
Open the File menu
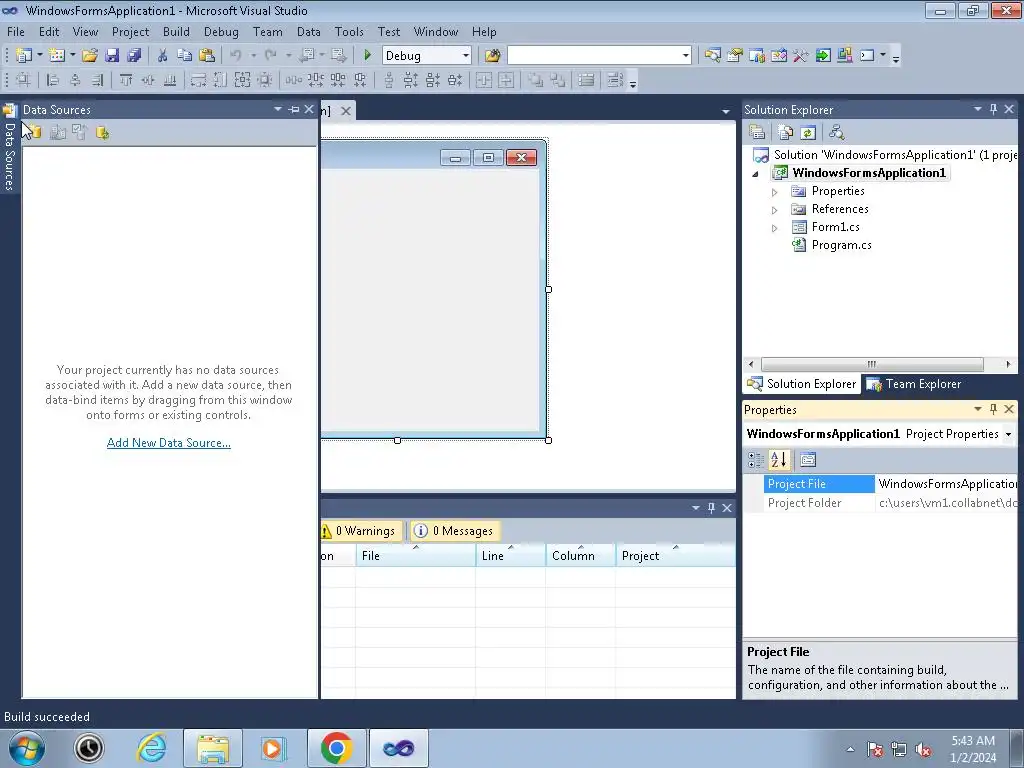click(16, 31)
